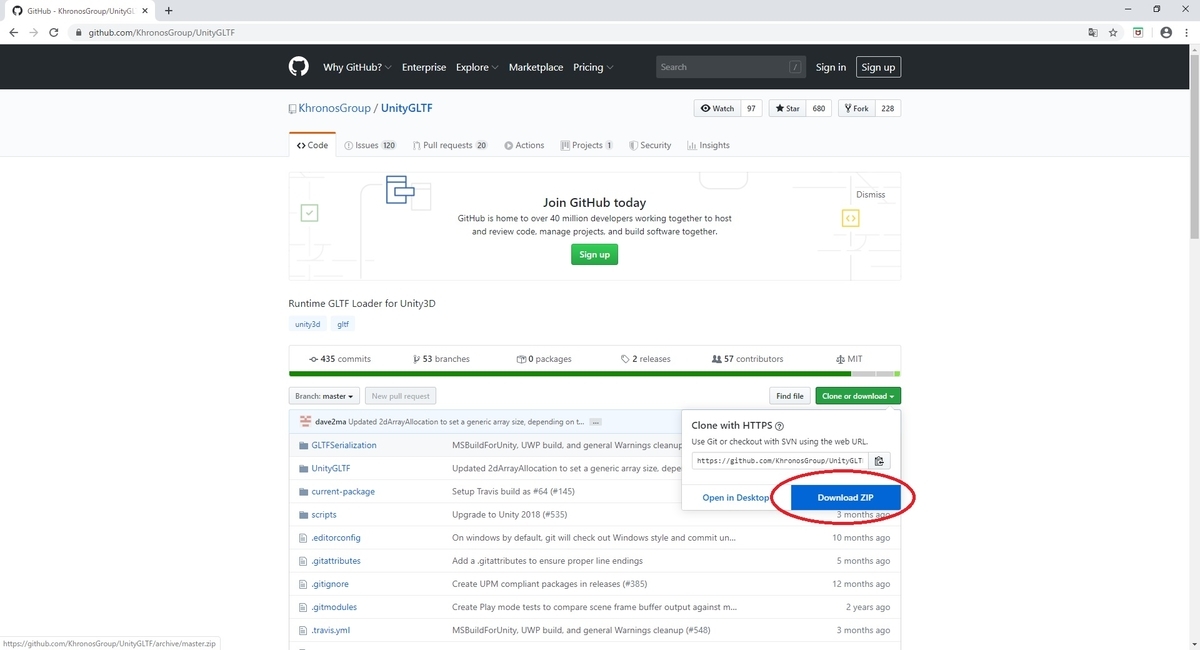This screenshot has width=1200, height=650.
Task: Open the Branch: master dropdown
Action: click(x=324, y=396)
